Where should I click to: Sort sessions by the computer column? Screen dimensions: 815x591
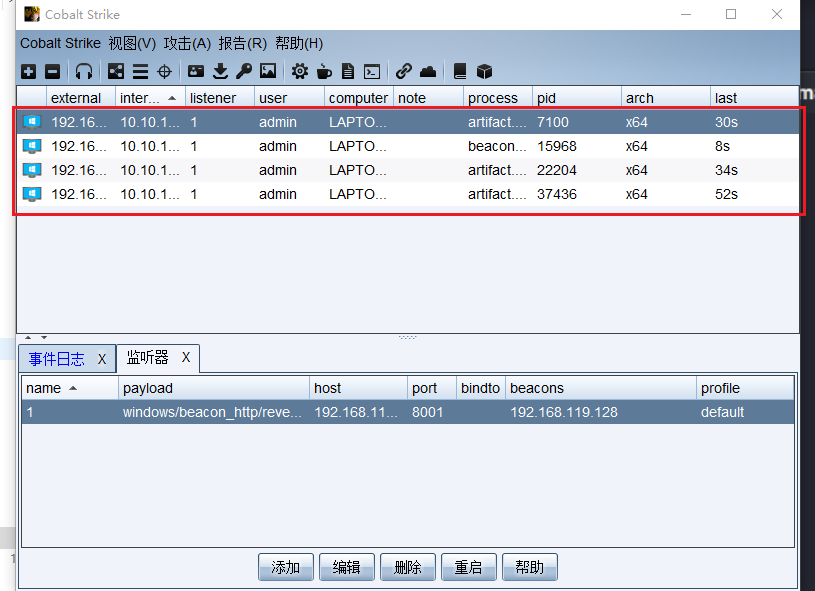click(359, 98)
